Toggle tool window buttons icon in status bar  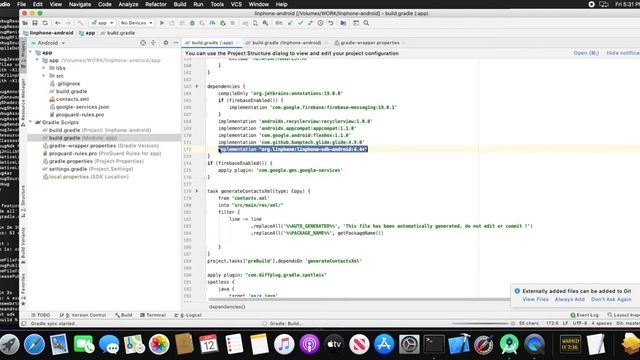coord(24,324)
